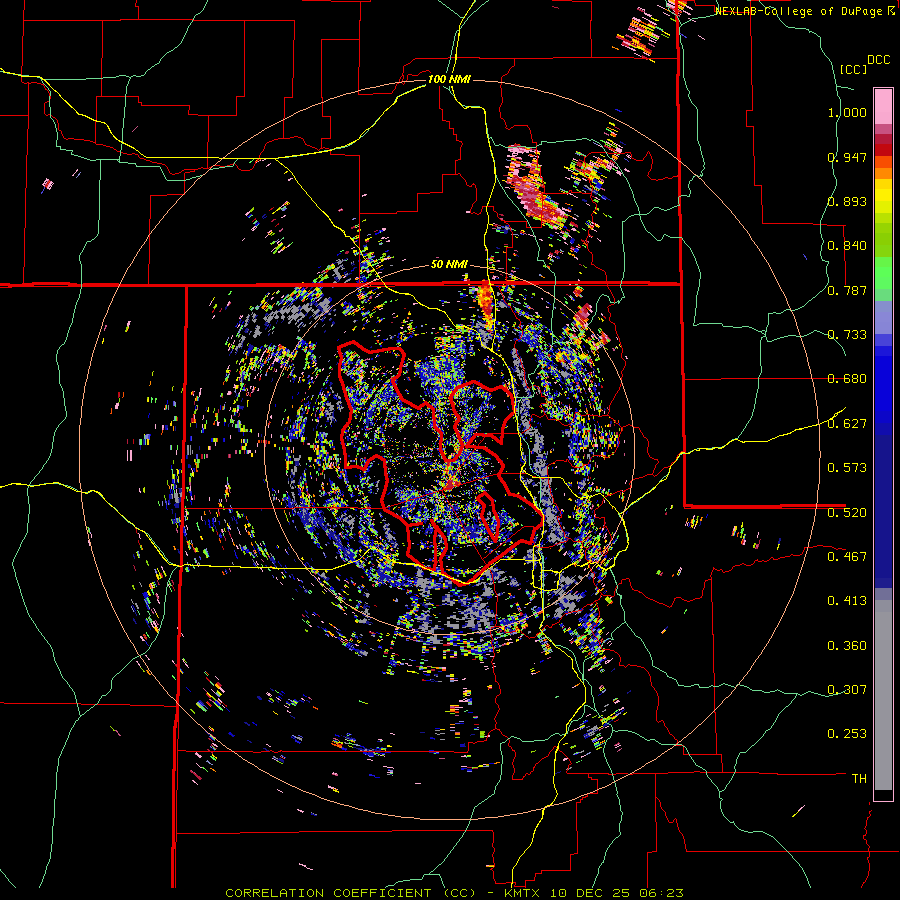Click the 0.520 scale value
This screenshot has width=900, height=900.
tap(847, 513)
